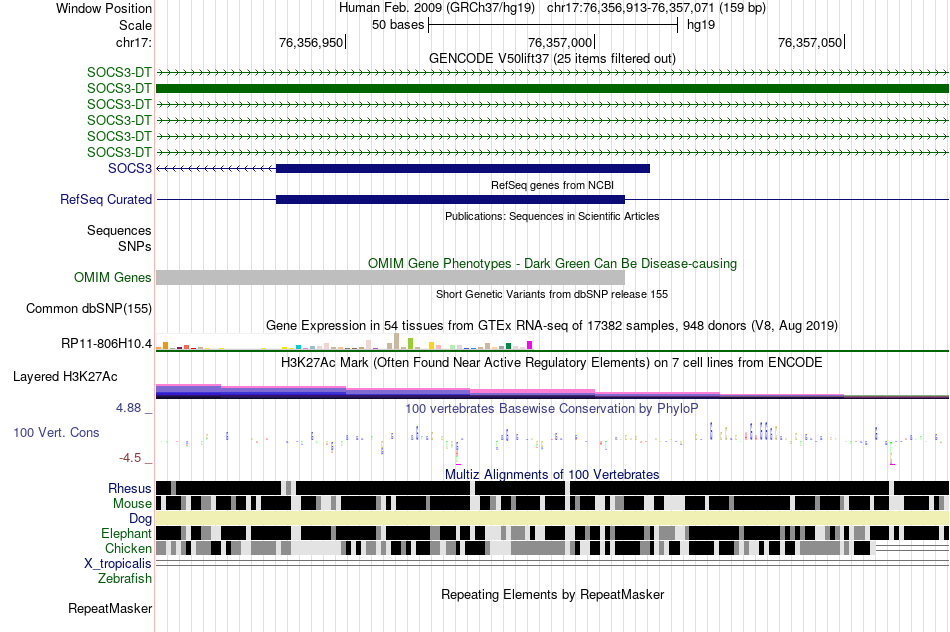Viewport: 950px width, 632px height.
Task: Select the Elephant alignment label
Action: 126,533
